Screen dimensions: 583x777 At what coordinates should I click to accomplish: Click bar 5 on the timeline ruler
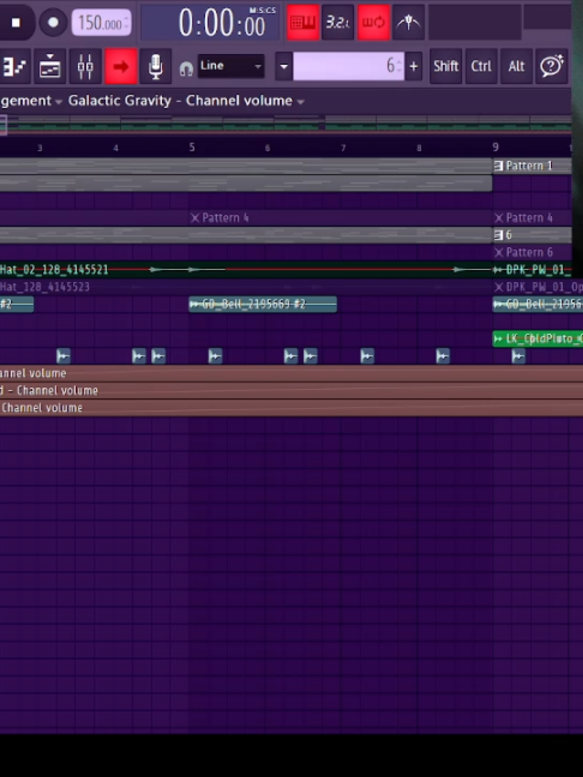(192, 147)
